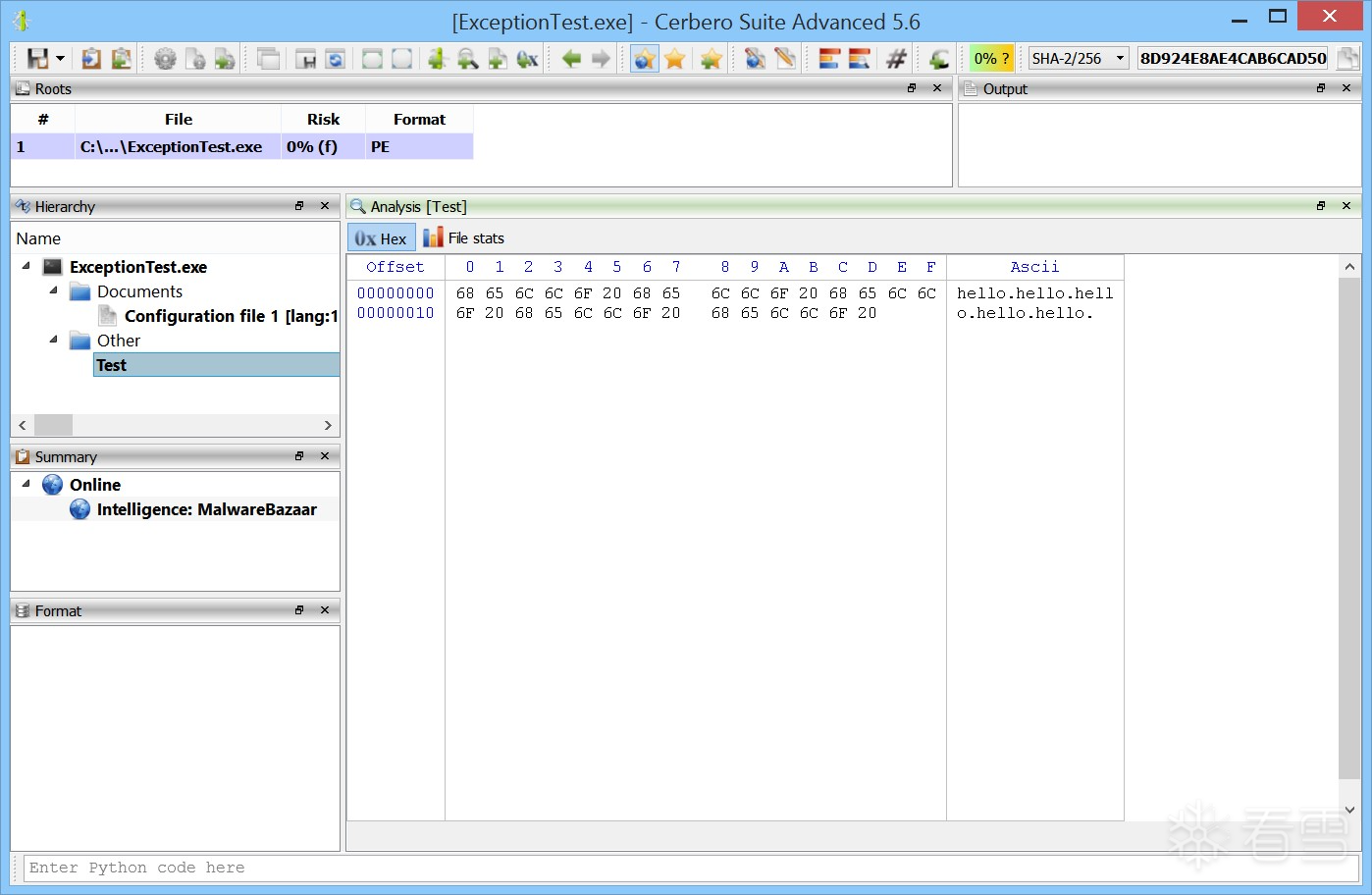Click the Hierarchy horizontal scrollbar thumb
1372x895 pixels.
(53, 425)
